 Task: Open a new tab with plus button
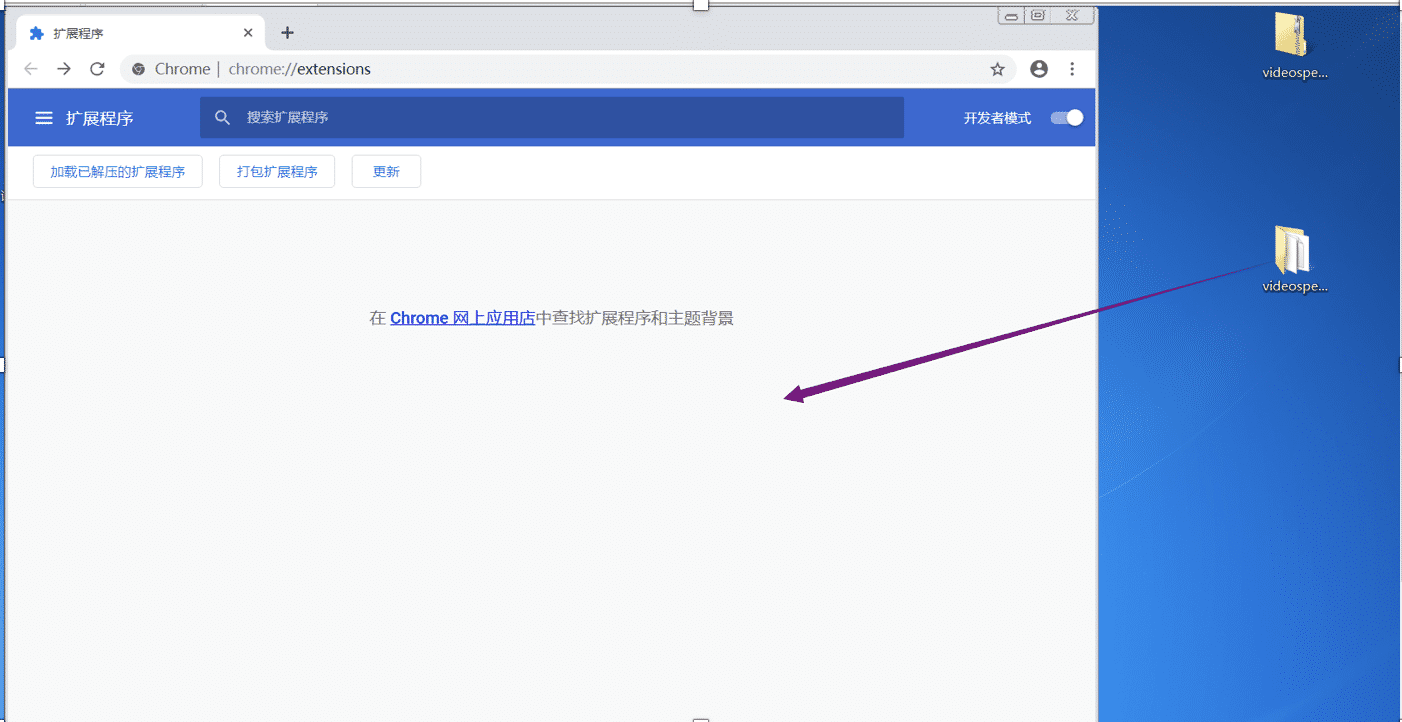[287, 33]
